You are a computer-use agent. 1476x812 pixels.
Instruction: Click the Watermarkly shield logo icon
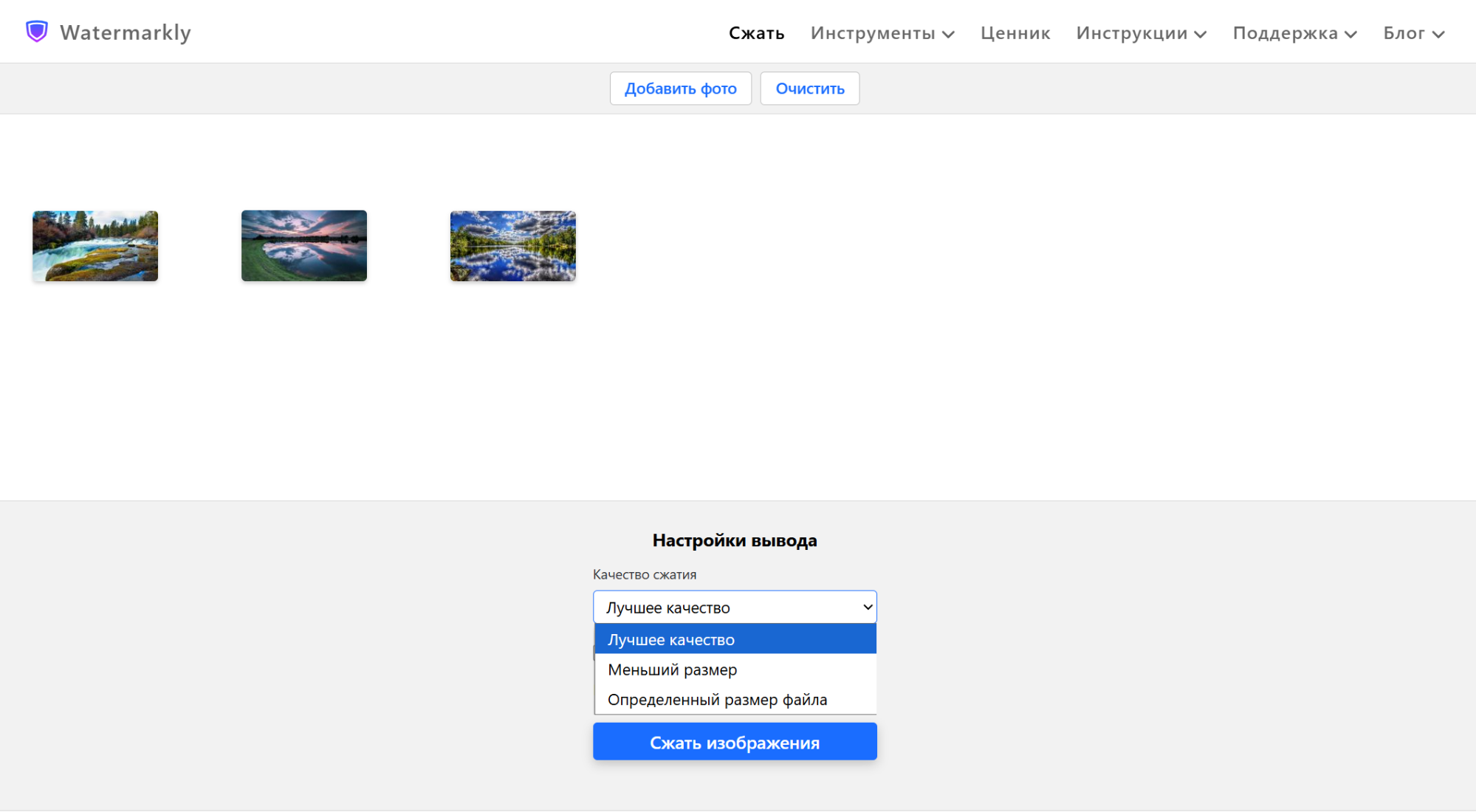click(x=37, y=32)
